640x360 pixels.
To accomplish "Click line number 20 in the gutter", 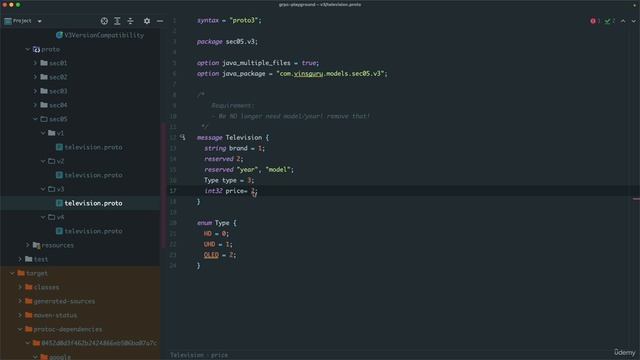I will coord(173,223).
